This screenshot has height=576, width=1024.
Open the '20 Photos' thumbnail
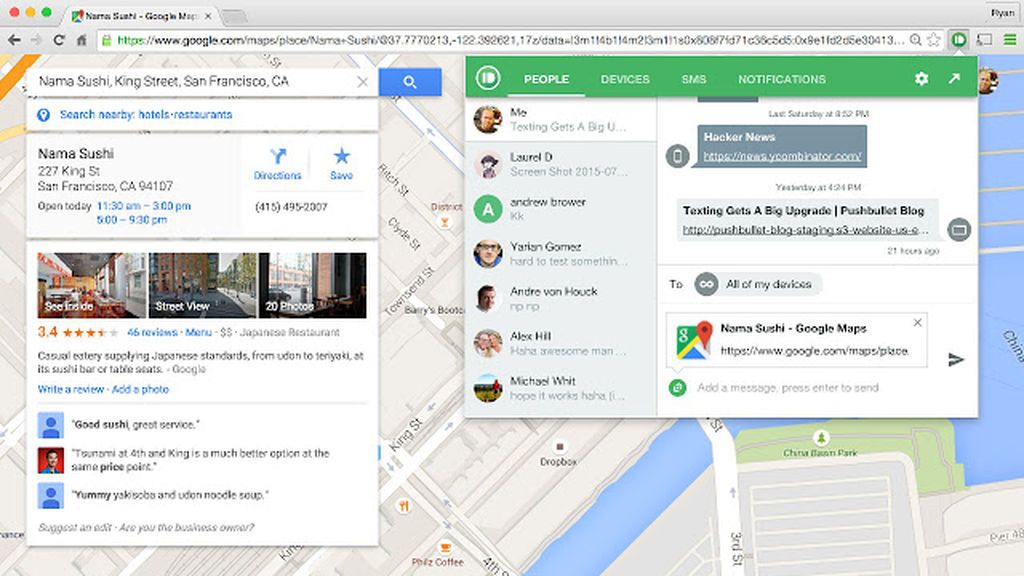(x=313, y=285)
